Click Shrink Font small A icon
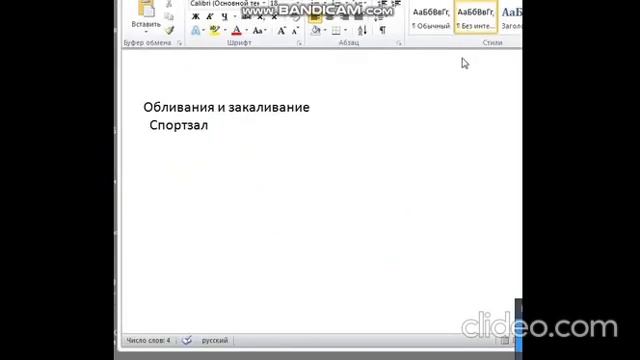Screen dimensions: 640x360 pyautogui.click(x=296, y=31)
